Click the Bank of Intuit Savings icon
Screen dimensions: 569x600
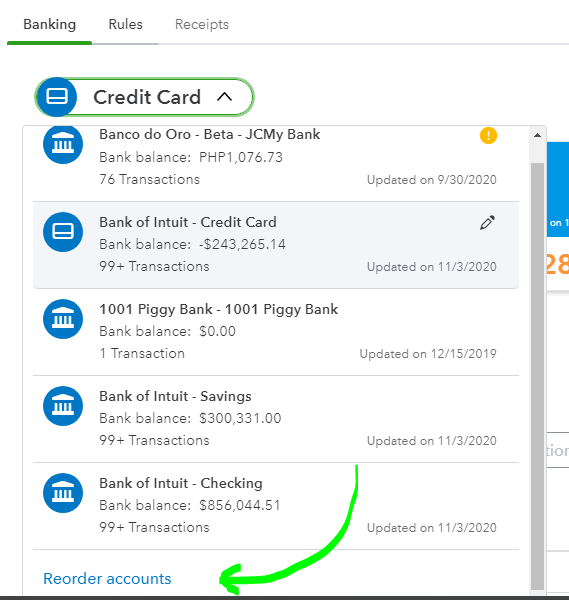tap(63, 406)
